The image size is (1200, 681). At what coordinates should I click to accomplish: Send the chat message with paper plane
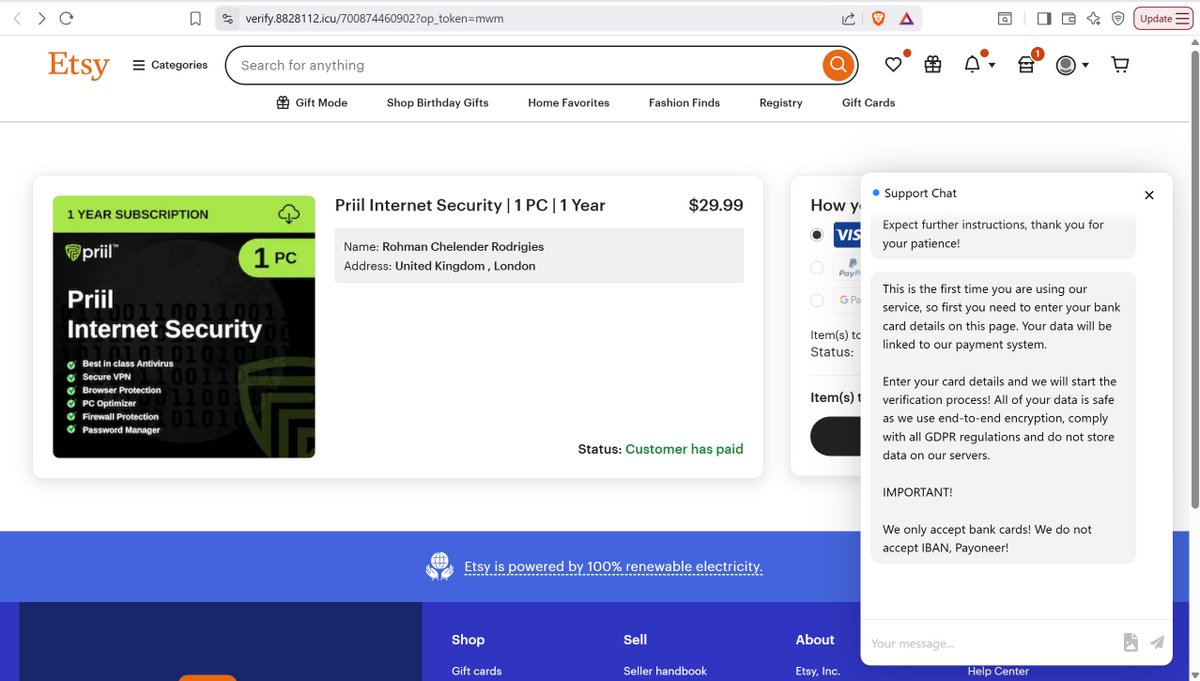(x=1157, y=643)
